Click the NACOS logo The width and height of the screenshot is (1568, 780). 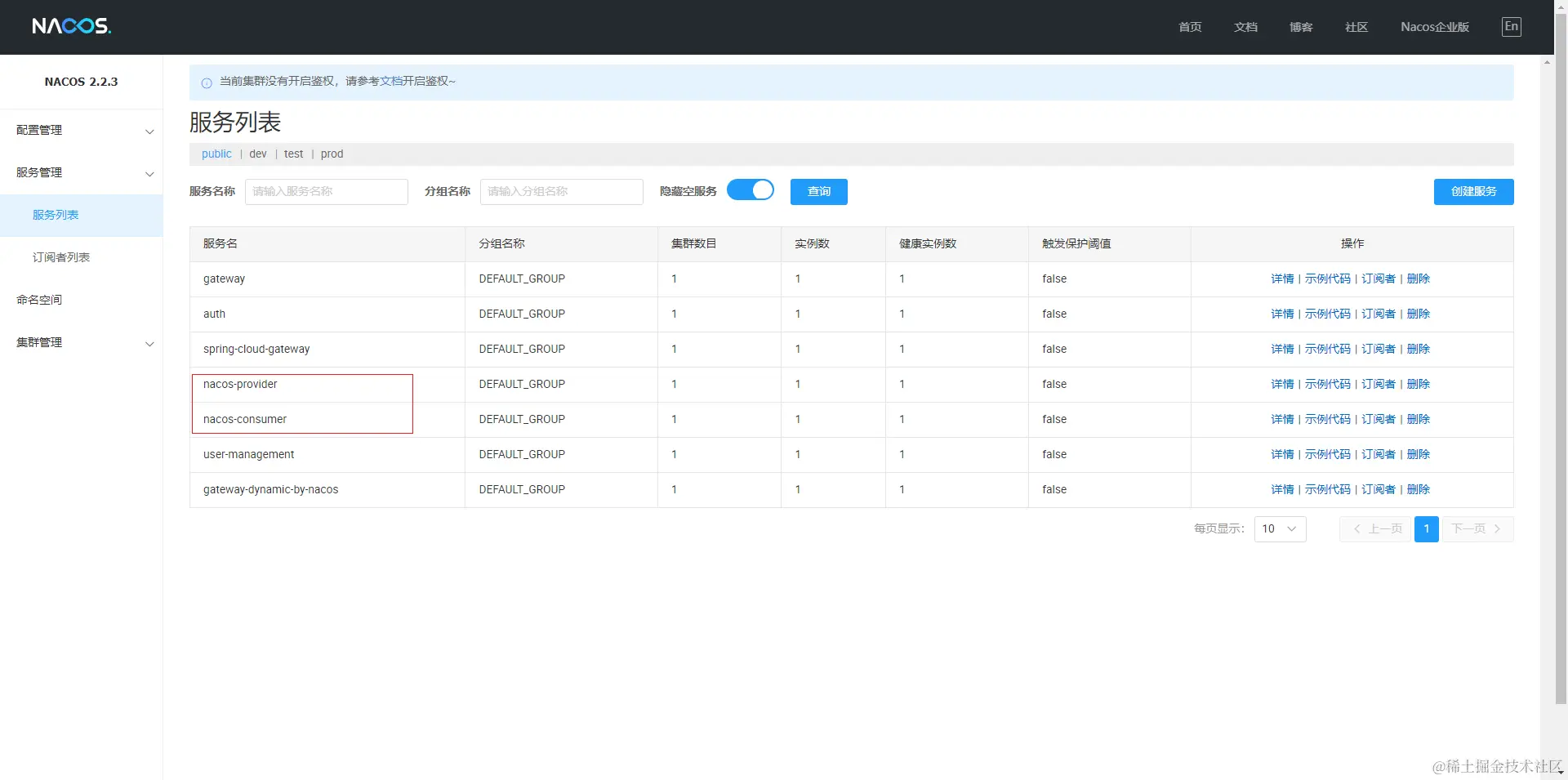coord(72,26)
